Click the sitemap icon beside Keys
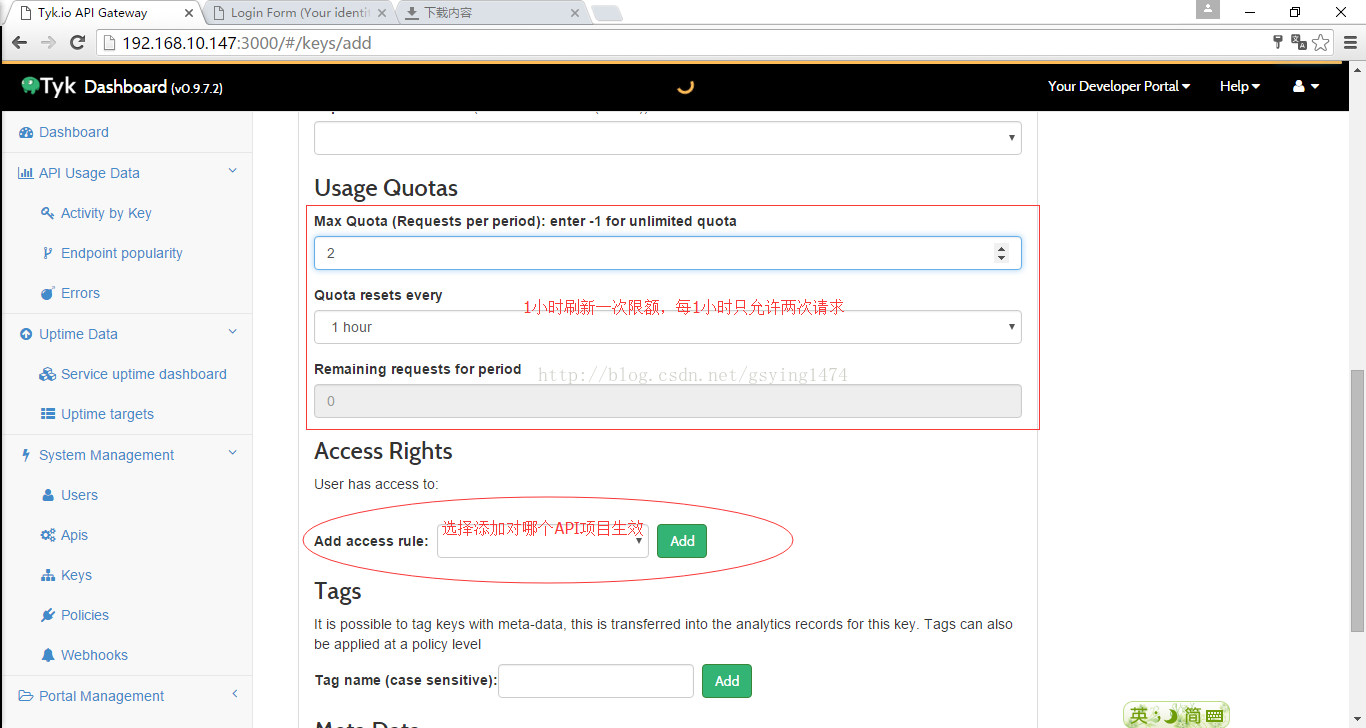This screenshot has width=1366, height=728. coord(47,575)
